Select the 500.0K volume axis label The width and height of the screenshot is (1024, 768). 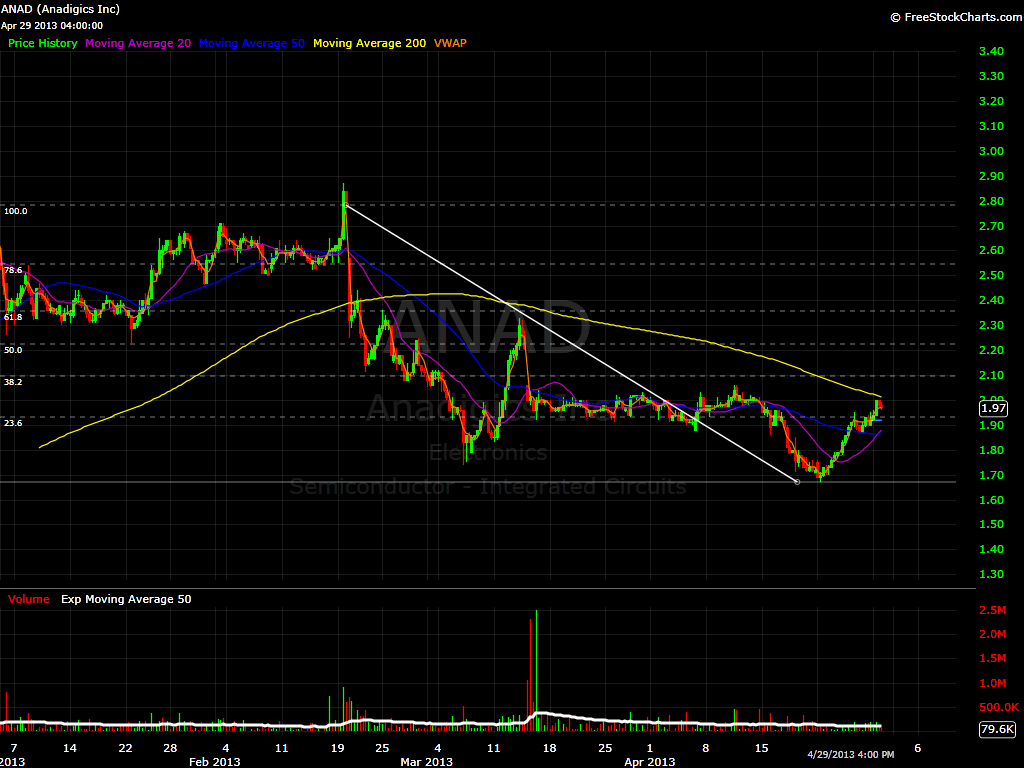pos(999,708)
